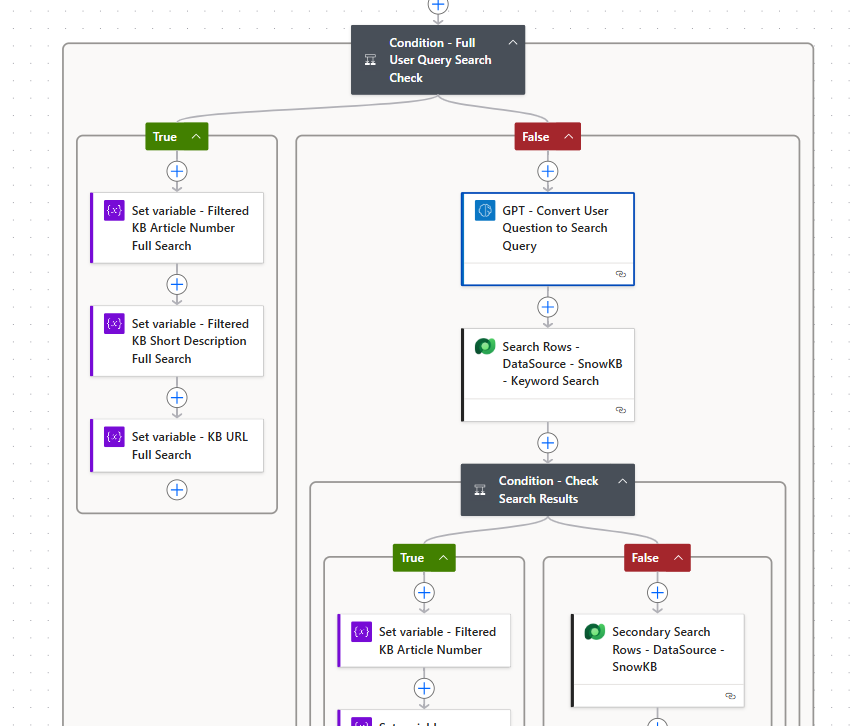
Task: Collapse the Condition - Full User Query Search Check
Action: [x=512, y=42]
